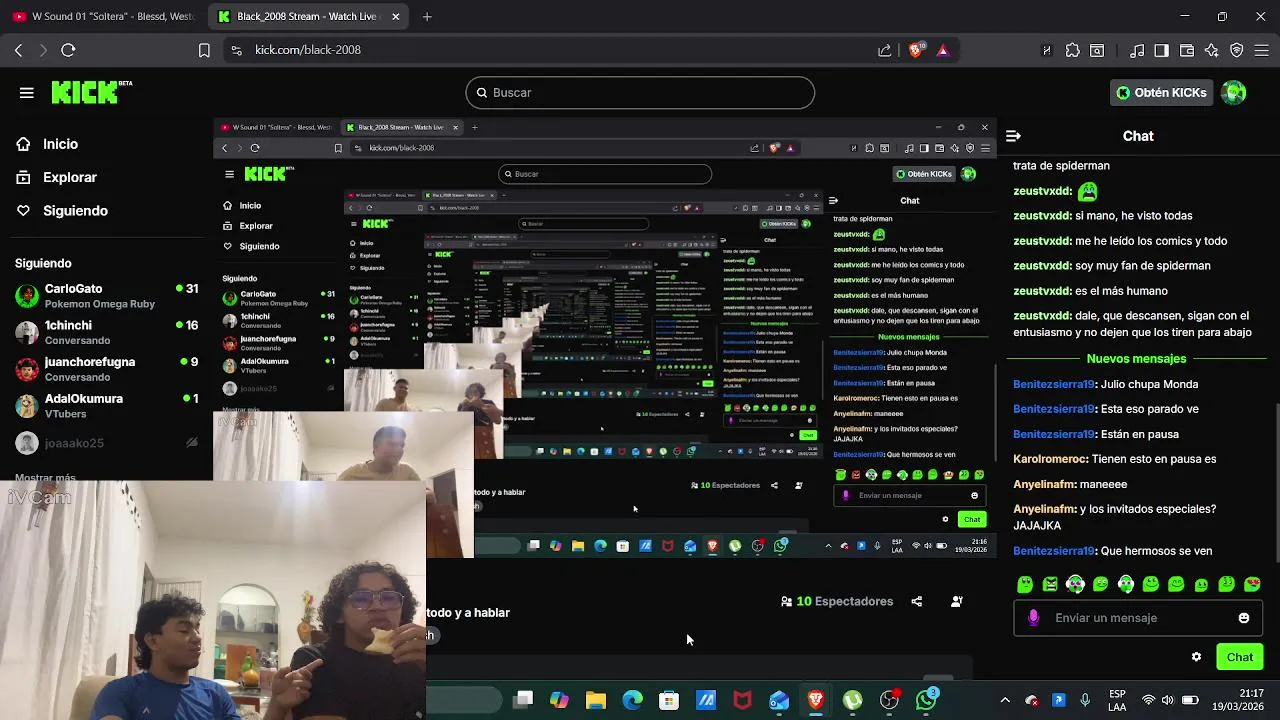
Task: Click Karolromeroc username in chat
Action: [x=1050, y=459]
